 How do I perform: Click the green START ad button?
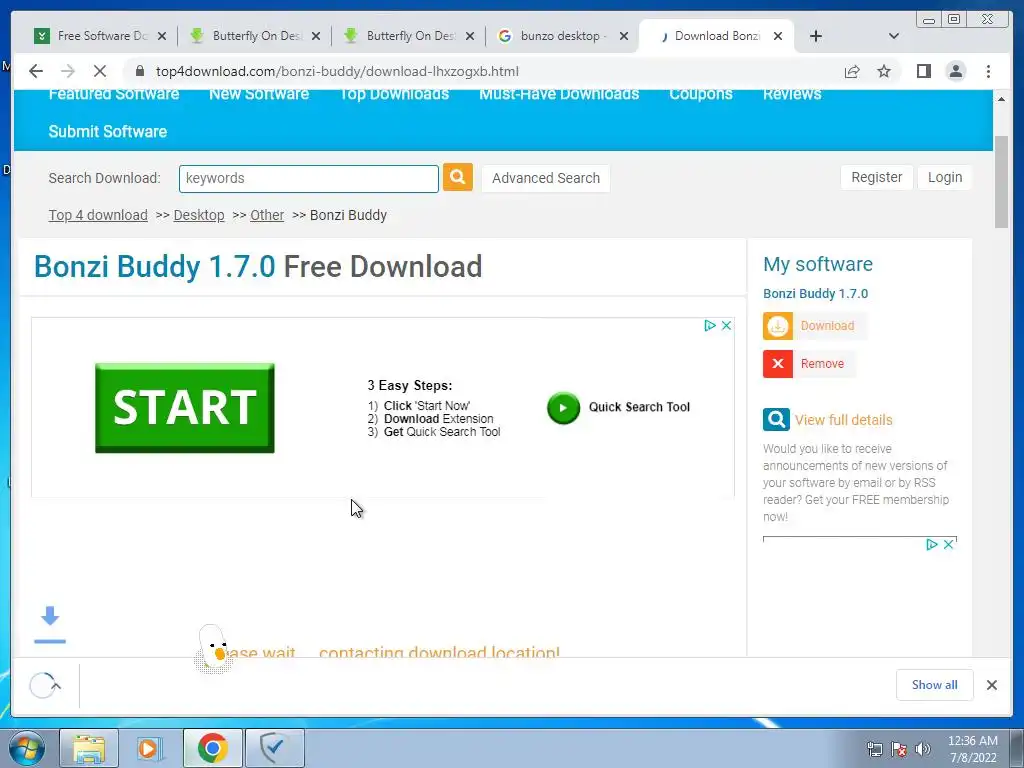(185, 408)
